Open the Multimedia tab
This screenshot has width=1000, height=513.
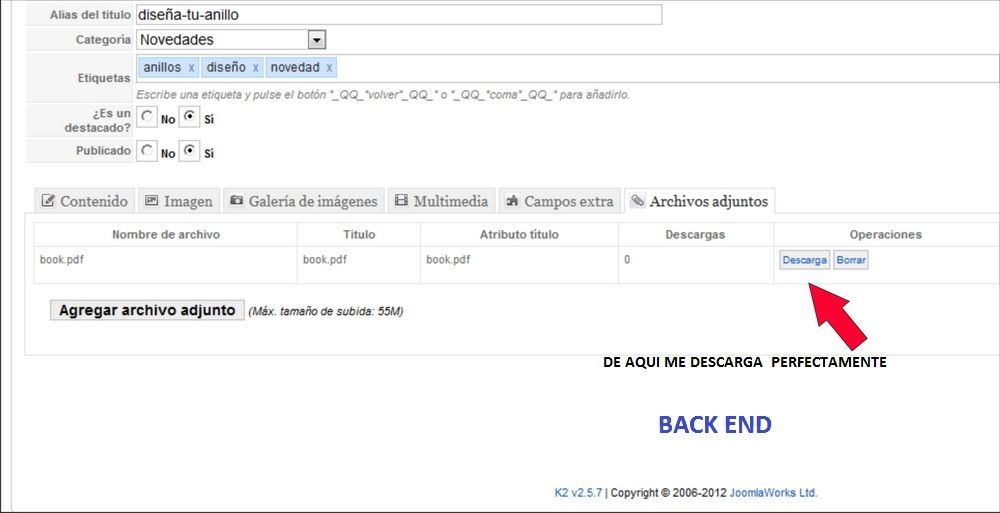[442, 201]
